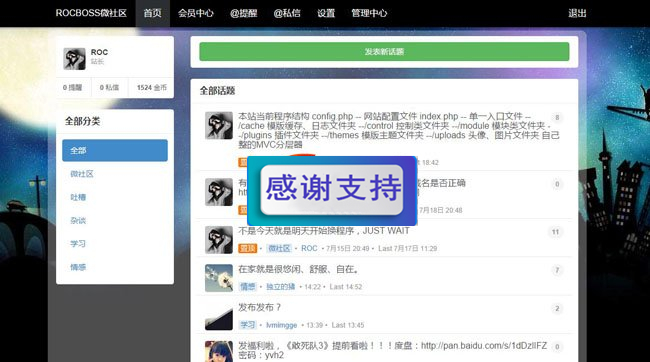Click the 置顶 tag on JUST WAIT topic
The height and width of the screenshot is (362, 650).
(247, 248)
